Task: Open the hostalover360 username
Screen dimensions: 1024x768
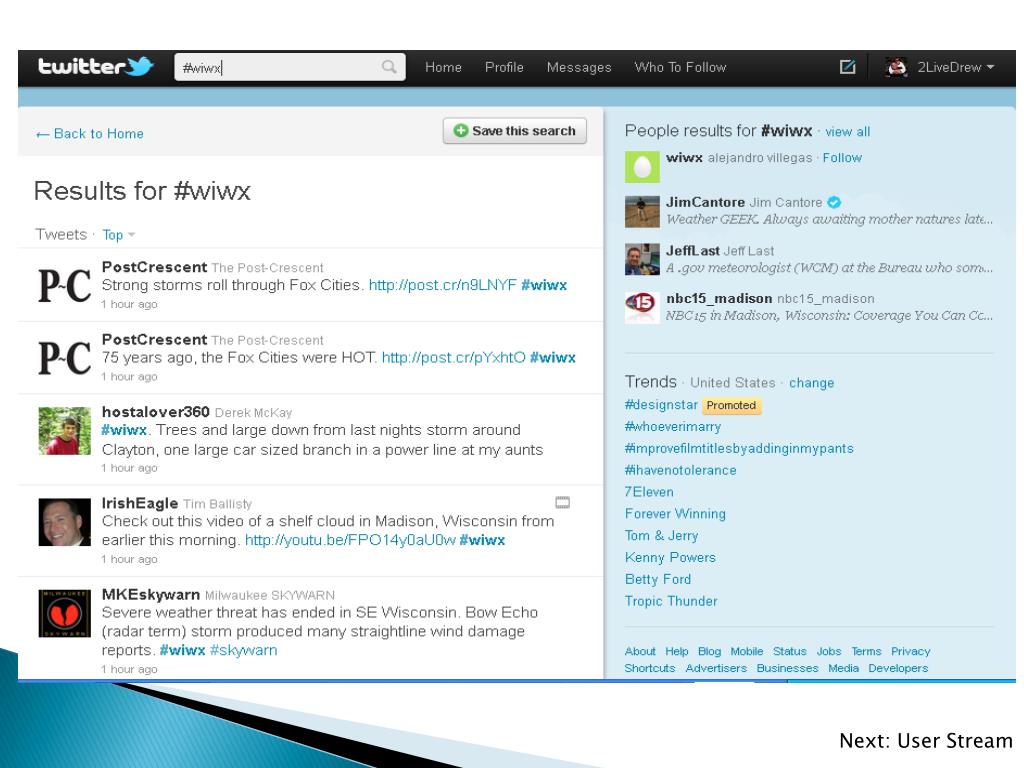Action: (x=155, y=412)
